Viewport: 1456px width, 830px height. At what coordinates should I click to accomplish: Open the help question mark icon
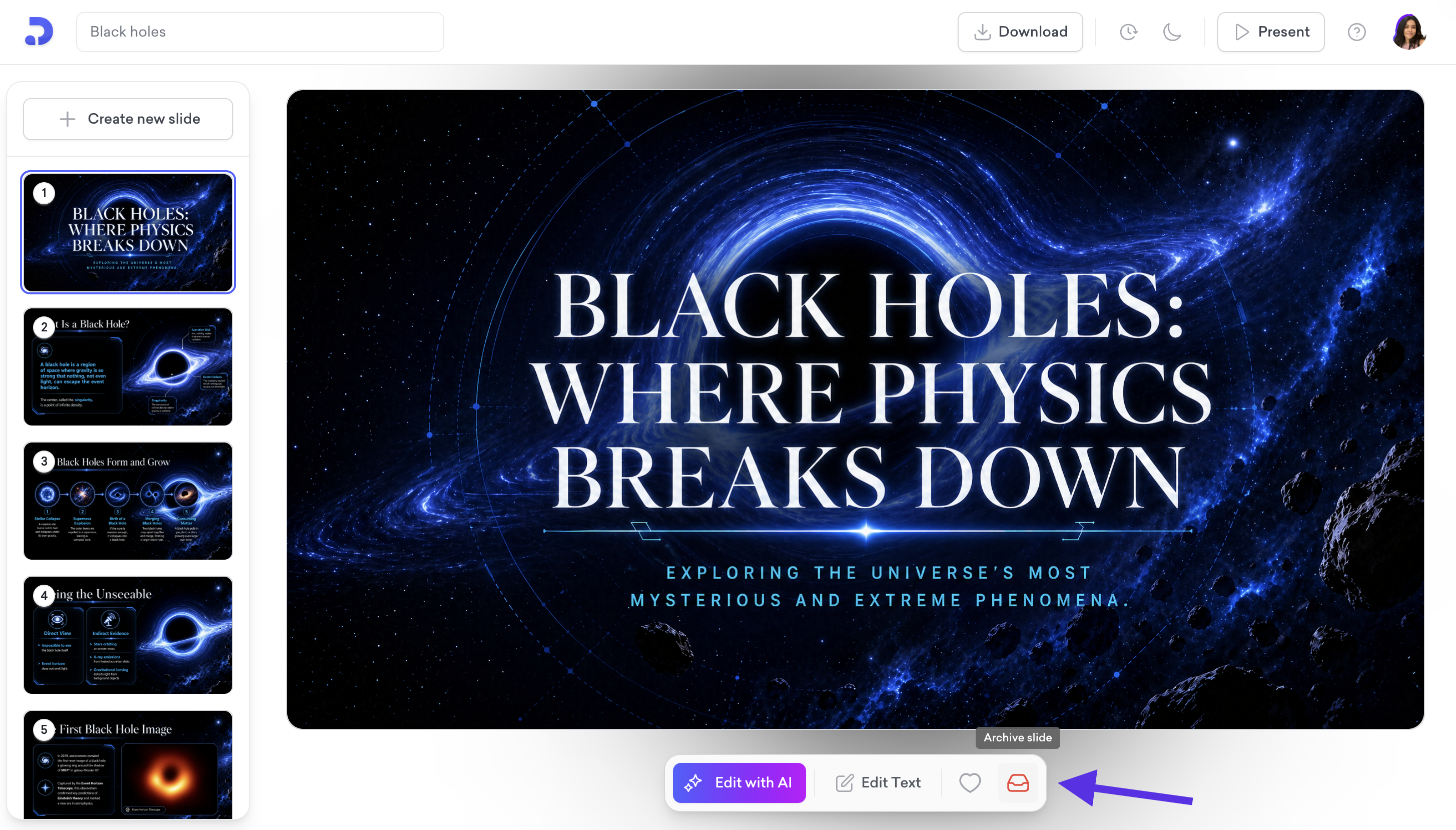click(x=1356, y=32)
